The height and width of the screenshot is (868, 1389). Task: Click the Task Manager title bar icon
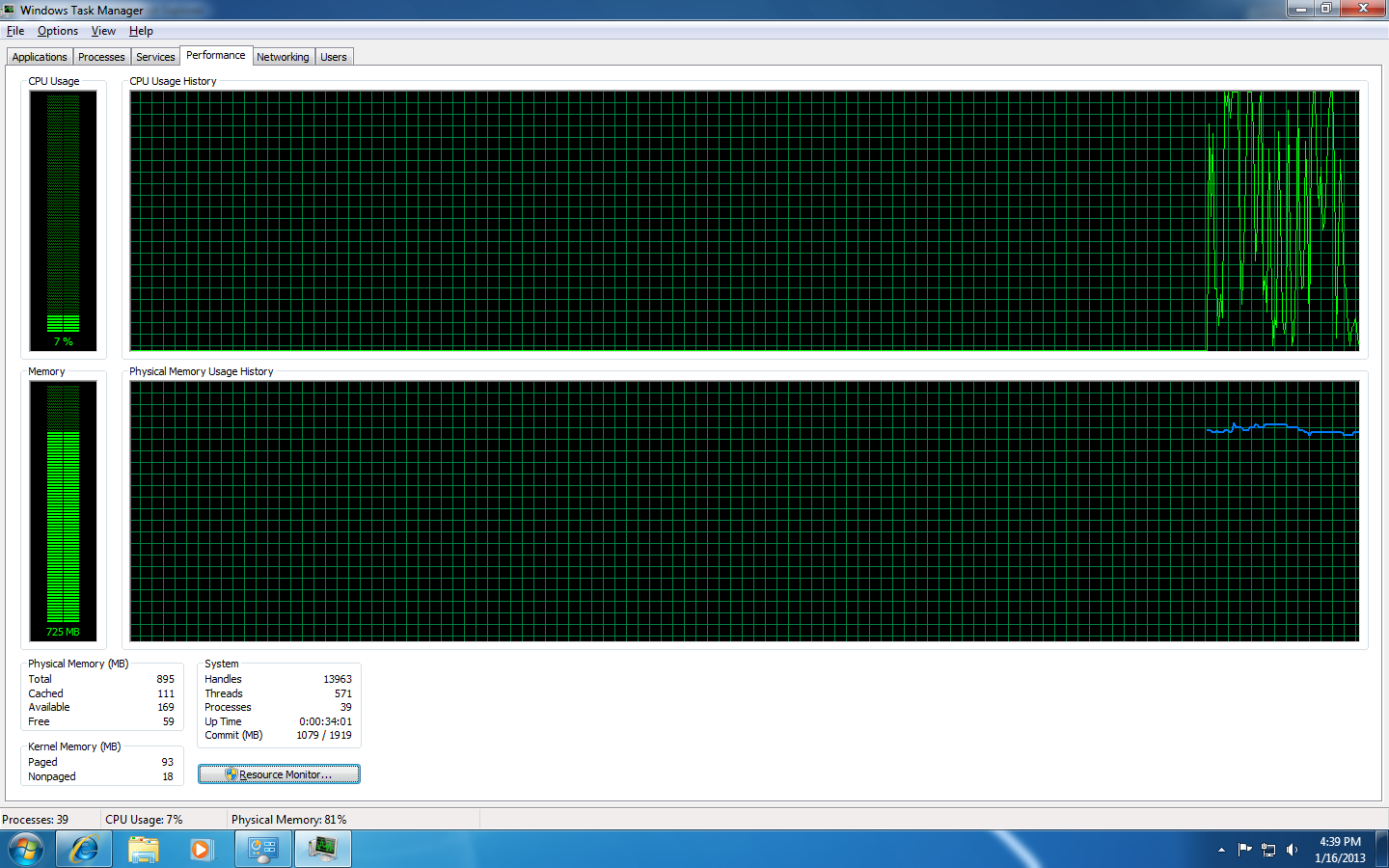click(x=9, y=10)
